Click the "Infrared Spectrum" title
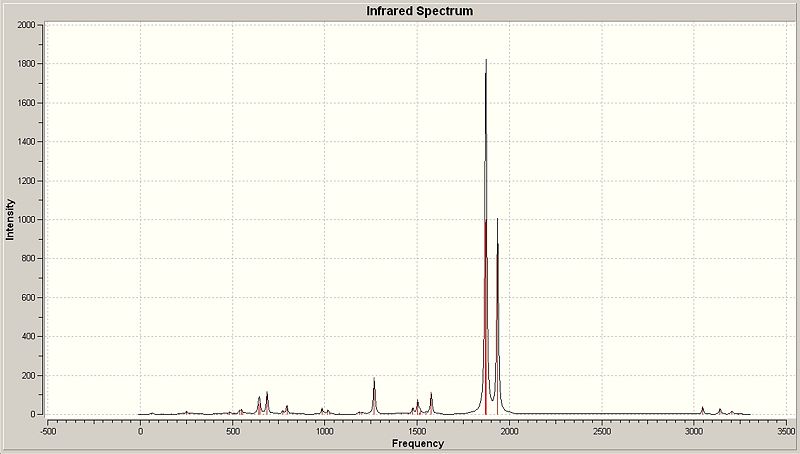This screenshot has width=800, height=454. point(419,11)
